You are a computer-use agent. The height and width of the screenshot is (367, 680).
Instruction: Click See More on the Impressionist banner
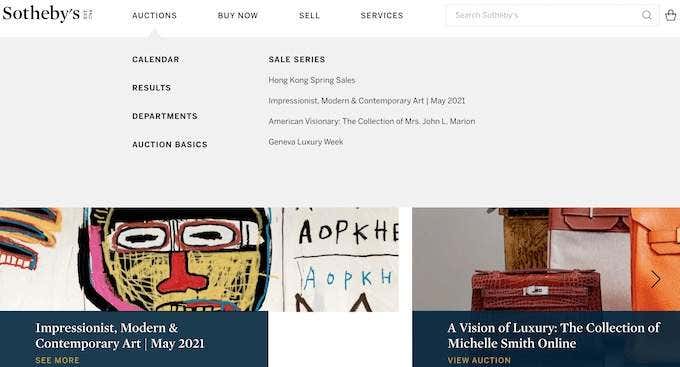click(x=57, y=360)
